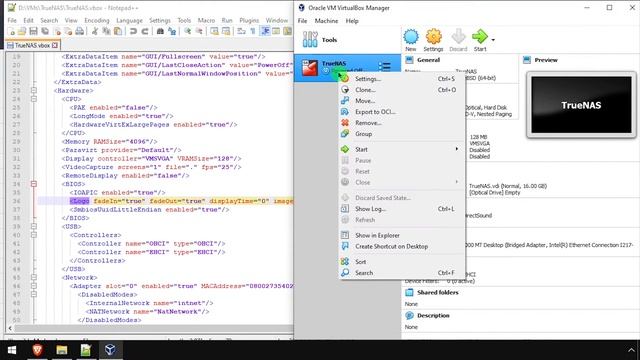Image resolution: width=640 pixels, height=360 pixels.
Task: Click the Find binoculars icon in Notepad++
Action: coord(160,31)
